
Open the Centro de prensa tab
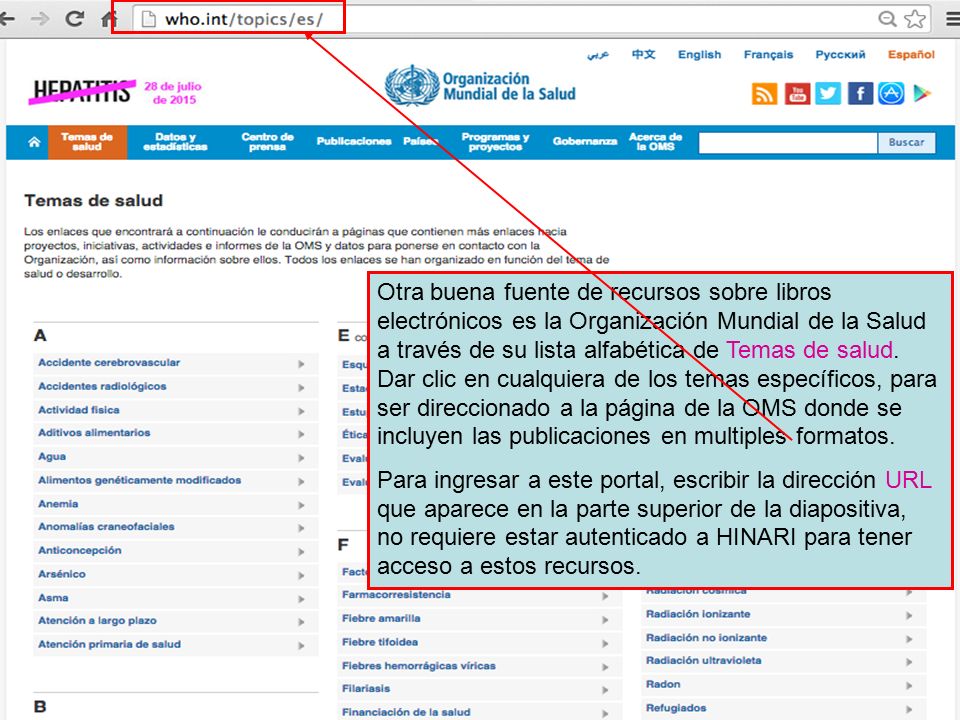[268, 142]
